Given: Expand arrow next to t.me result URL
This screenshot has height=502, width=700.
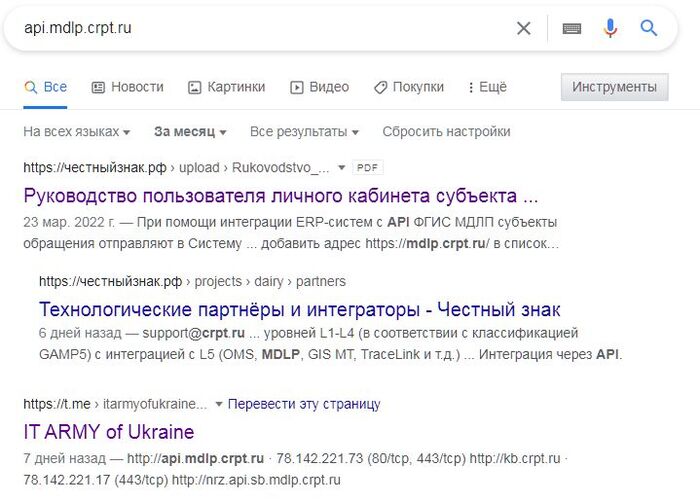Looking at the screenshot, I should [x=219, y=404].
